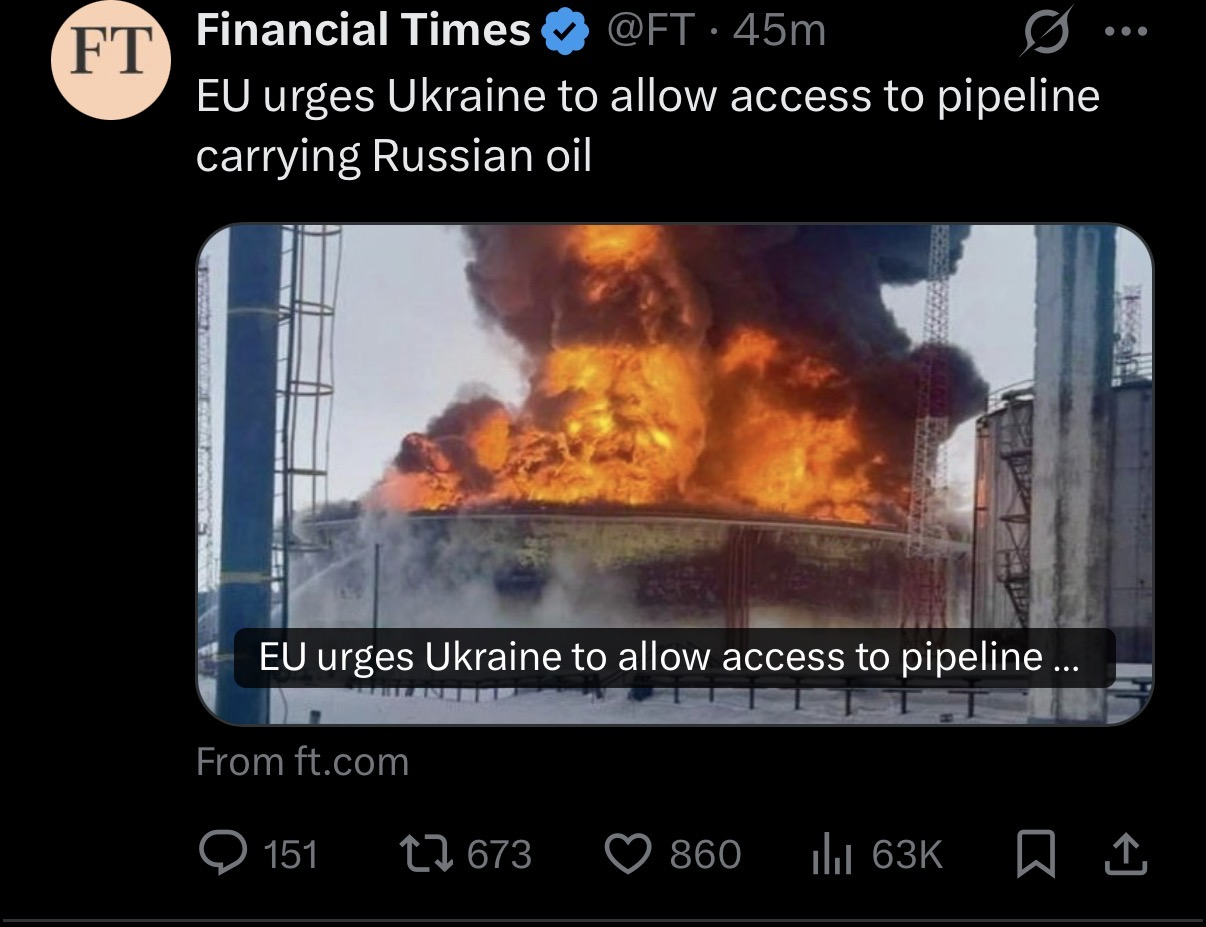The image size is (1206, 927).
Task: Open the Financial Times display name
Action: [364, 31]
